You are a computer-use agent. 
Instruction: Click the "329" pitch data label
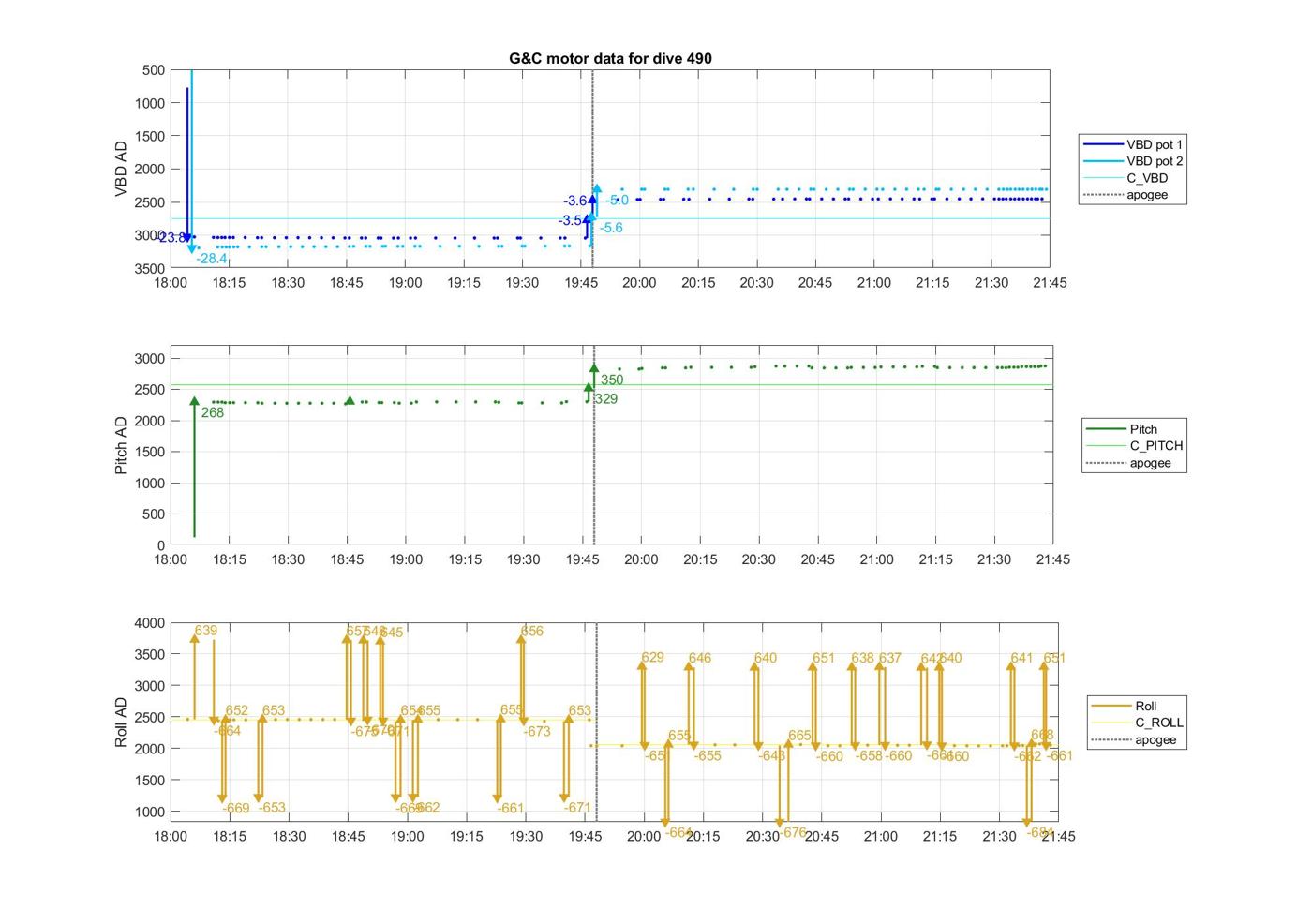coord(606,399)
